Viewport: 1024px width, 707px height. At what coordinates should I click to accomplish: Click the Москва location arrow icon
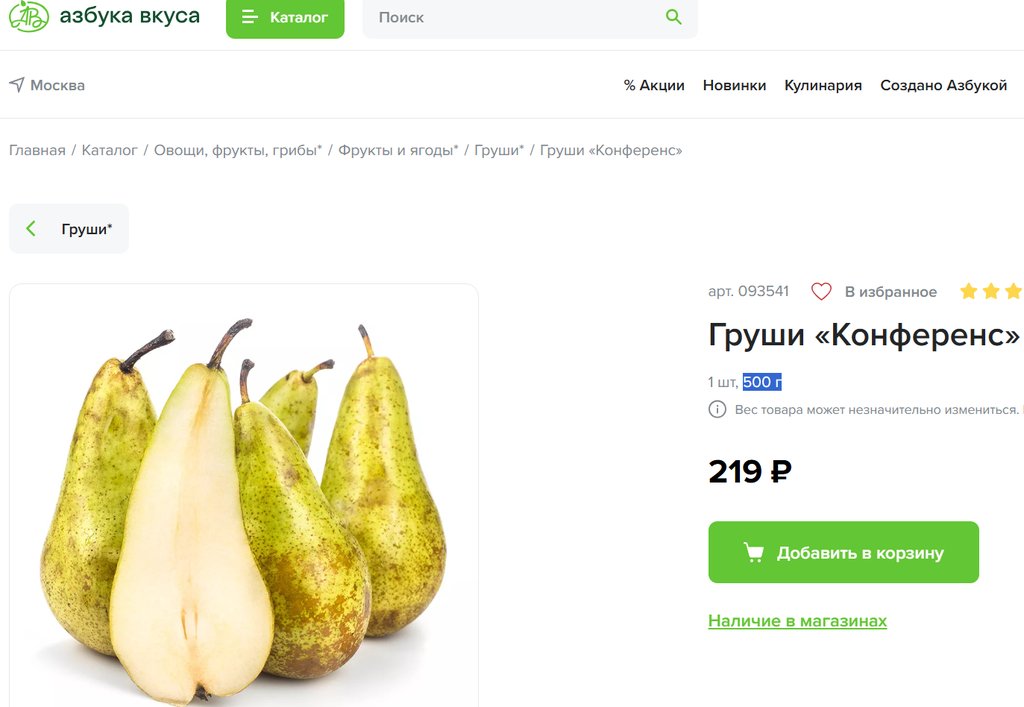[17, 85]
